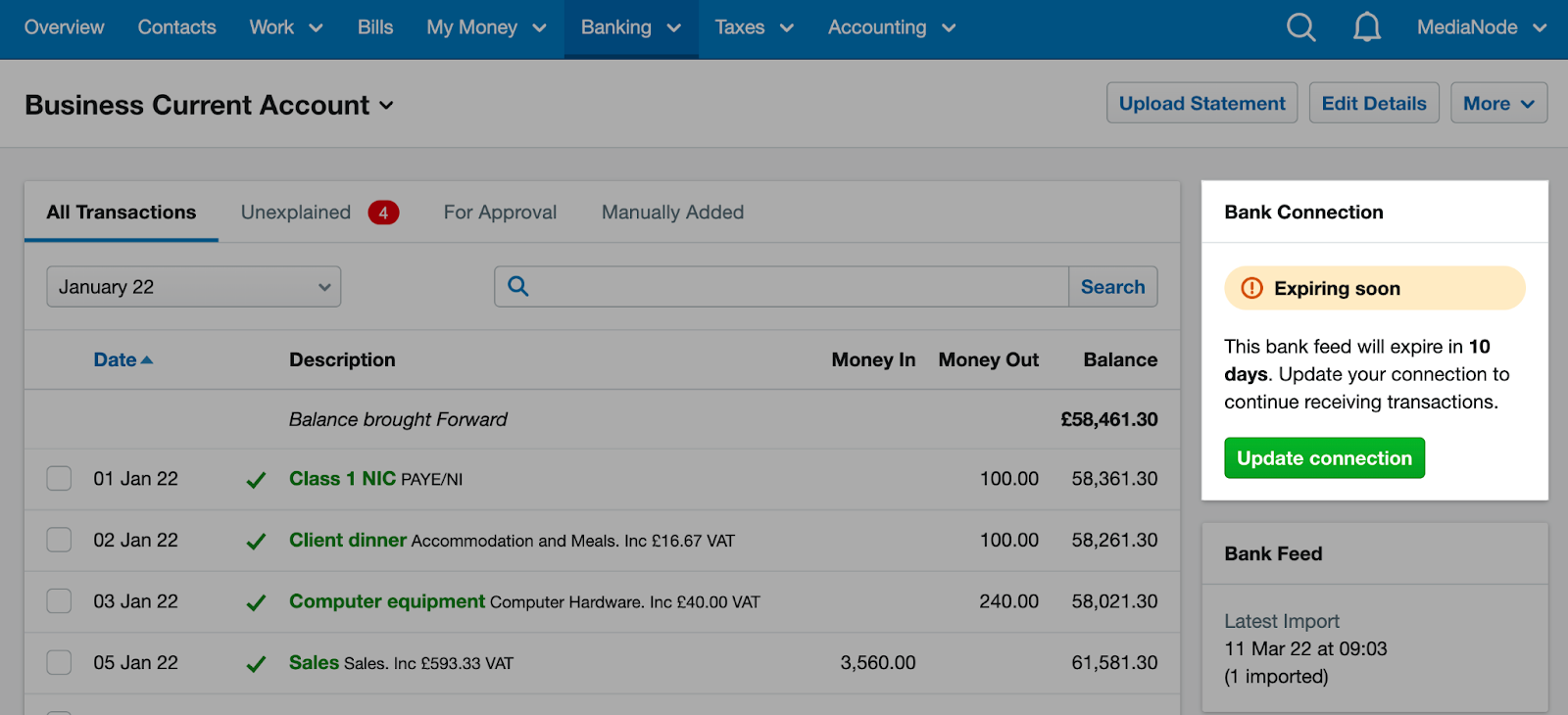Open search via magnifier icon in header
Viewport: 1568px width, 715px height.
(1300, 27)
